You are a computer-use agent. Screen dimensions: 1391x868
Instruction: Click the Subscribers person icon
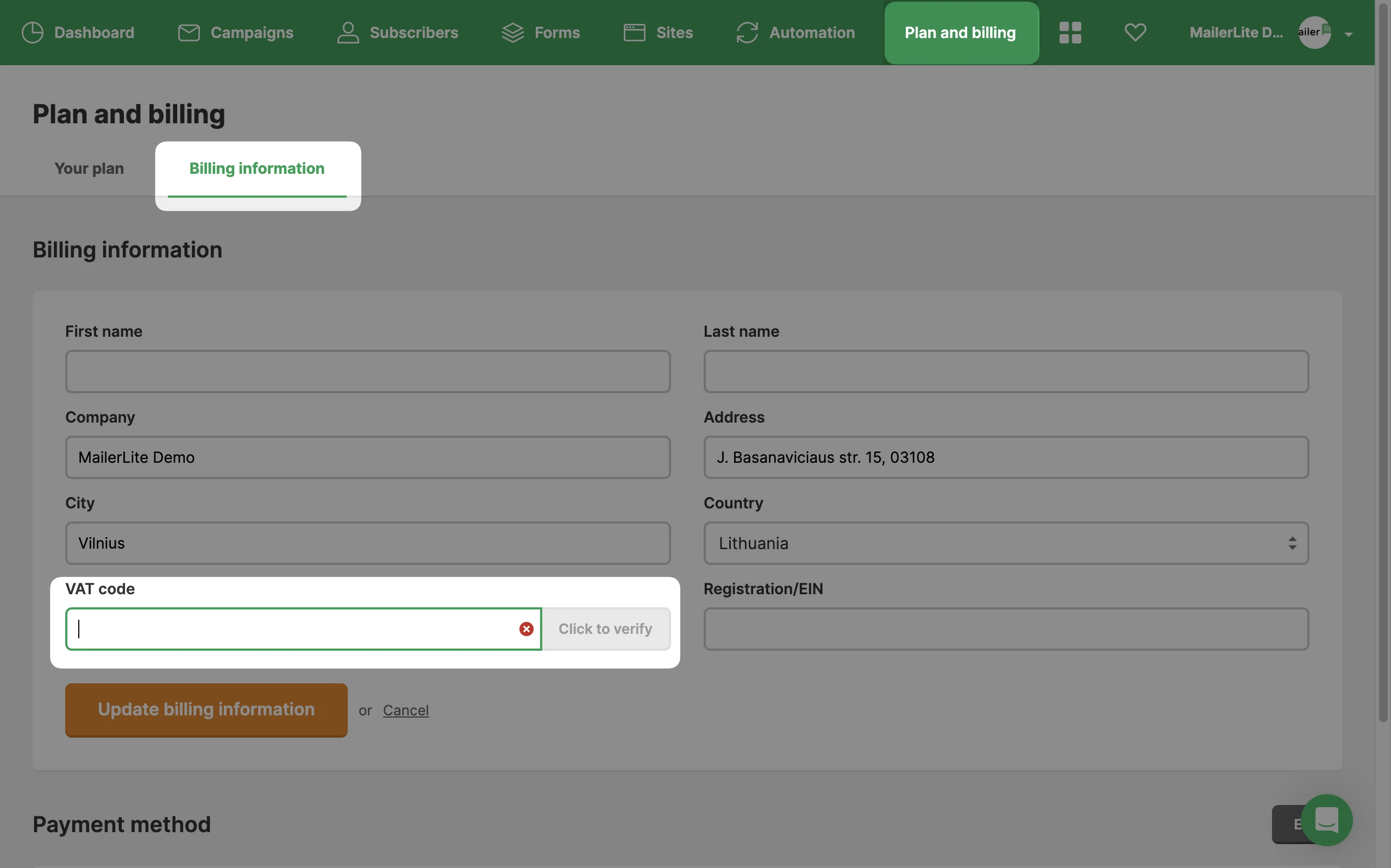(x=348, y=33)
